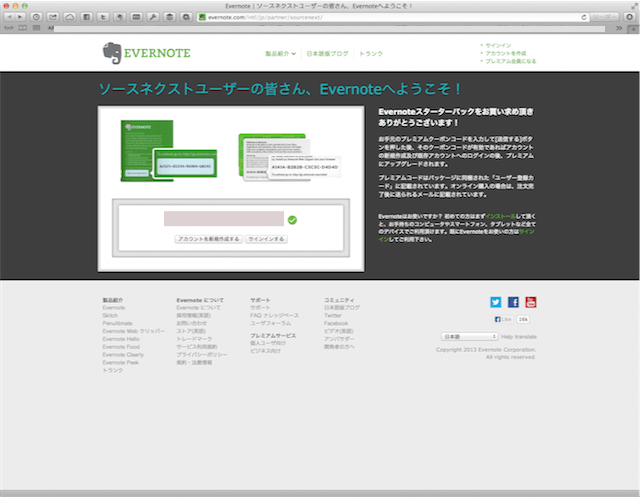Show bookmarks via open book icon
The height and width of the screenshot is (497, 640).
[x=22, y=28]
